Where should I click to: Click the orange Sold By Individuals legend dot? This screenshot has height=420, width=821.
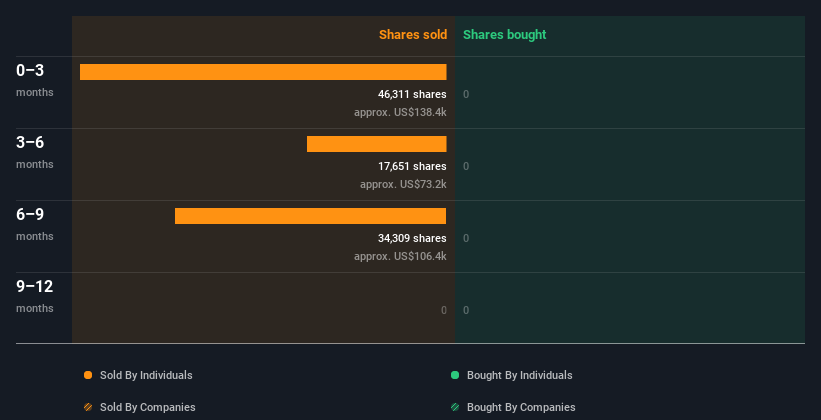pos(88,375)
